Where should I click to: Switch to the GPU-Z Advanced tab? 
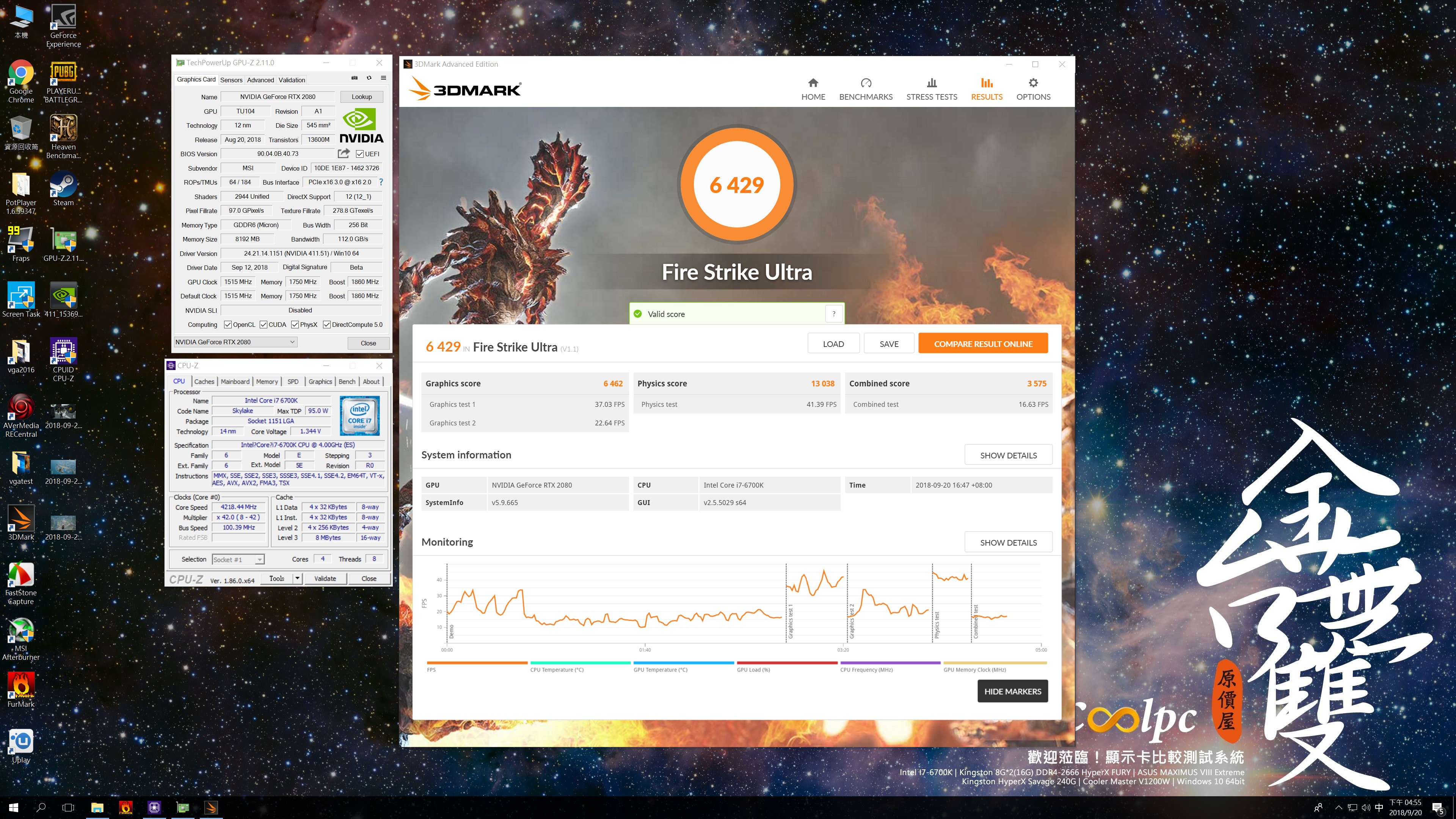[260, 80]
